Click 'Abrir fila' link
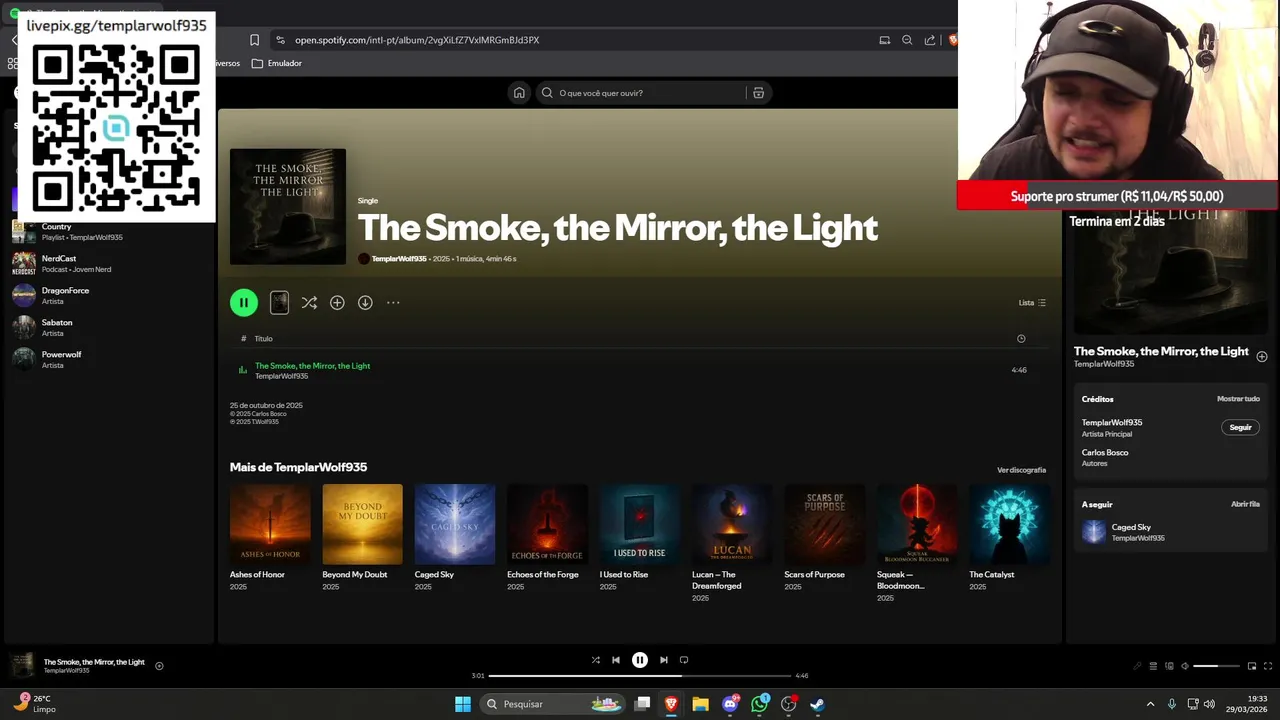 click(1245, 505)
